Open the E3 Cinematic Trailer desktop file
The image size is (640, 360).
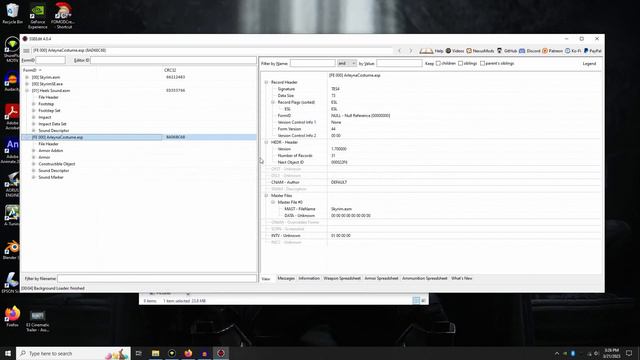coord(38,320)
